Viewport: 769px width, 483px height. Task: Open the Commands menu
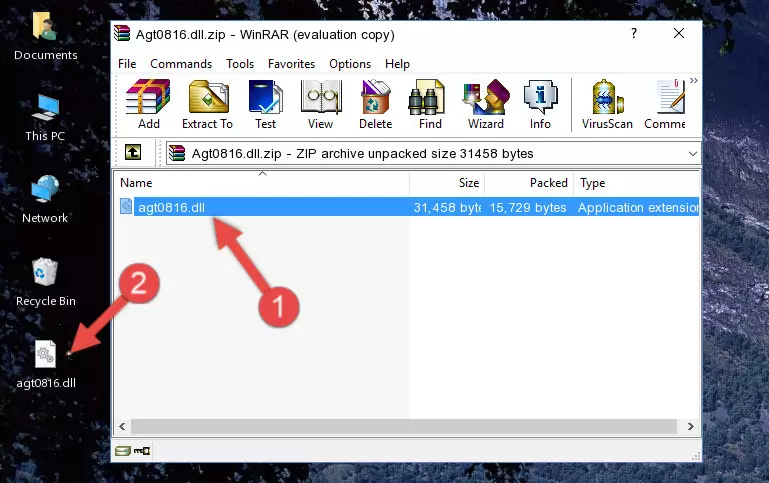pos(181,64)
